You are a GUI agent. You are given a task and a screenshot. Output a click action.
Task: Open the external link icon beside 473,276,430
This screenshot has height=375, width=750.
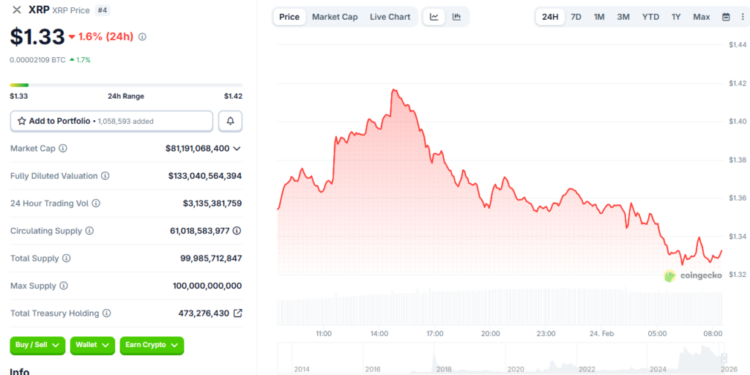point(237,313)
